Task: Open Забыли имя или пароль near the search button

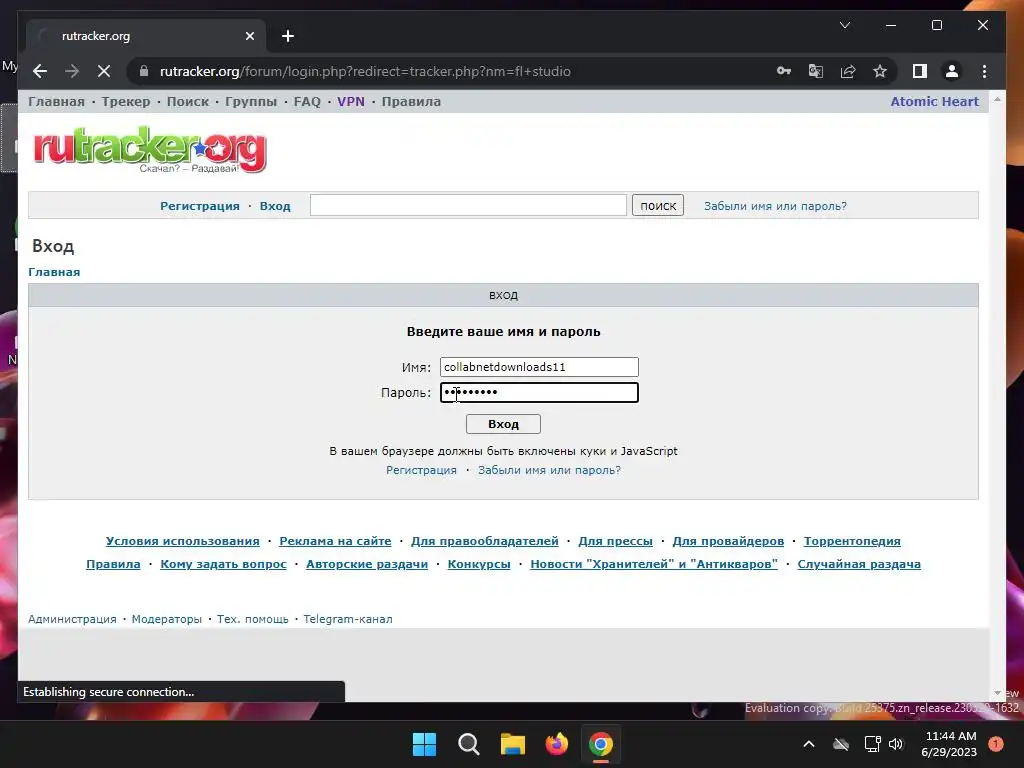Action: [775, 206]
